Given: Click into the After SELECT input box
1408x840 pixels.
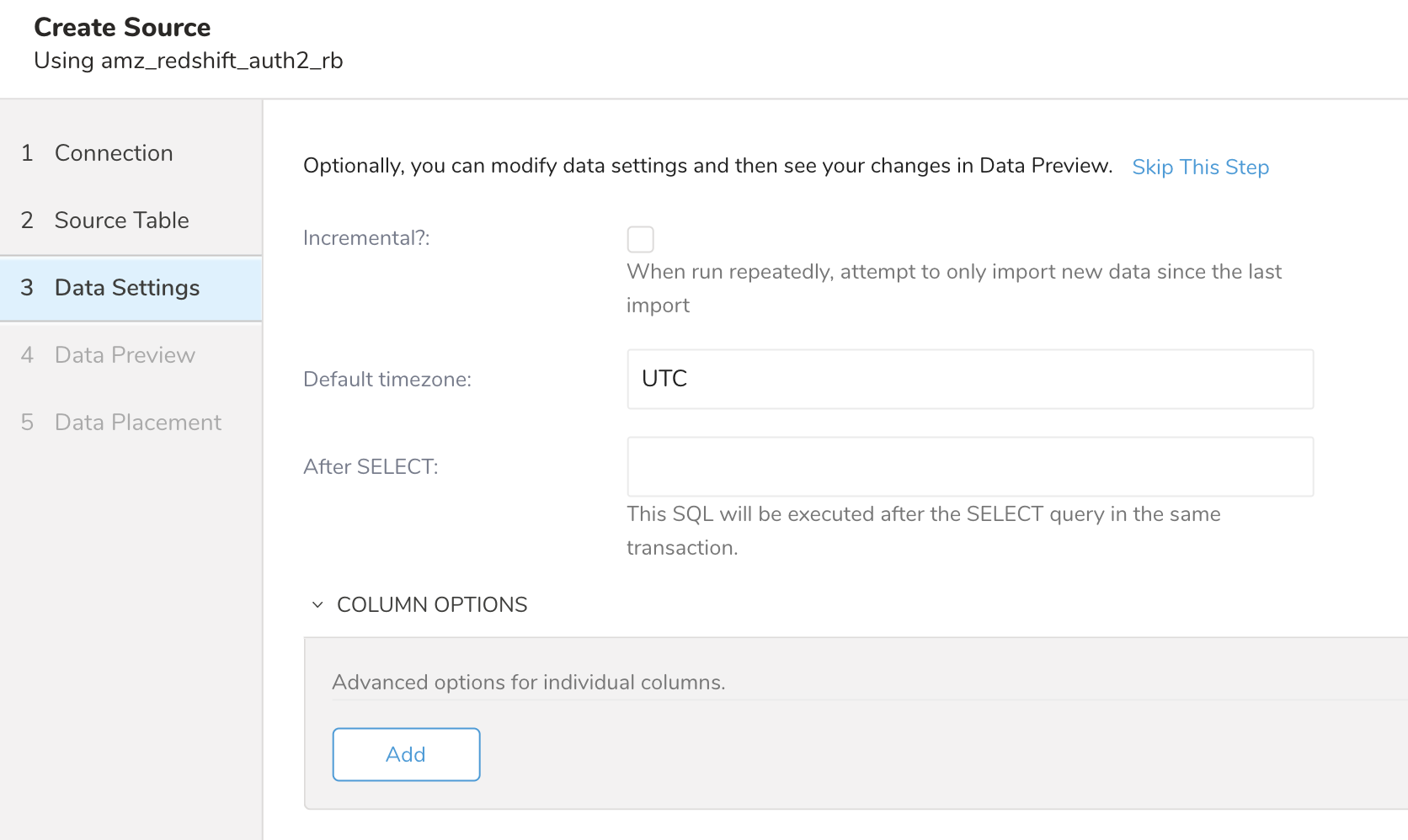Looking at the screenshot, I should tap(969, 466).
